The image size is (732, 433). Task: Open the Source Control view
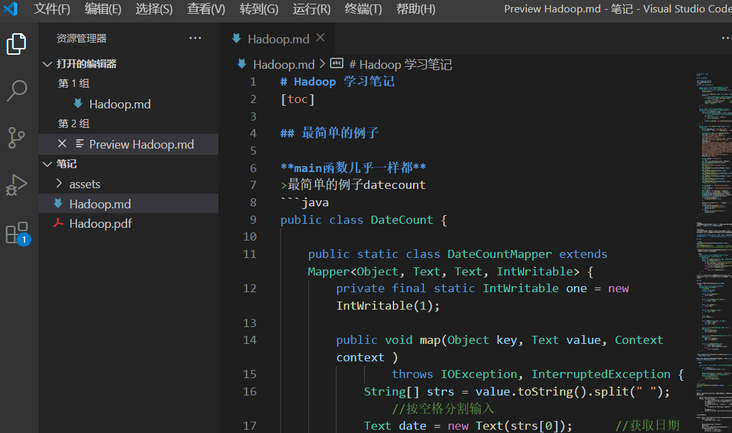tap(16, 138)
